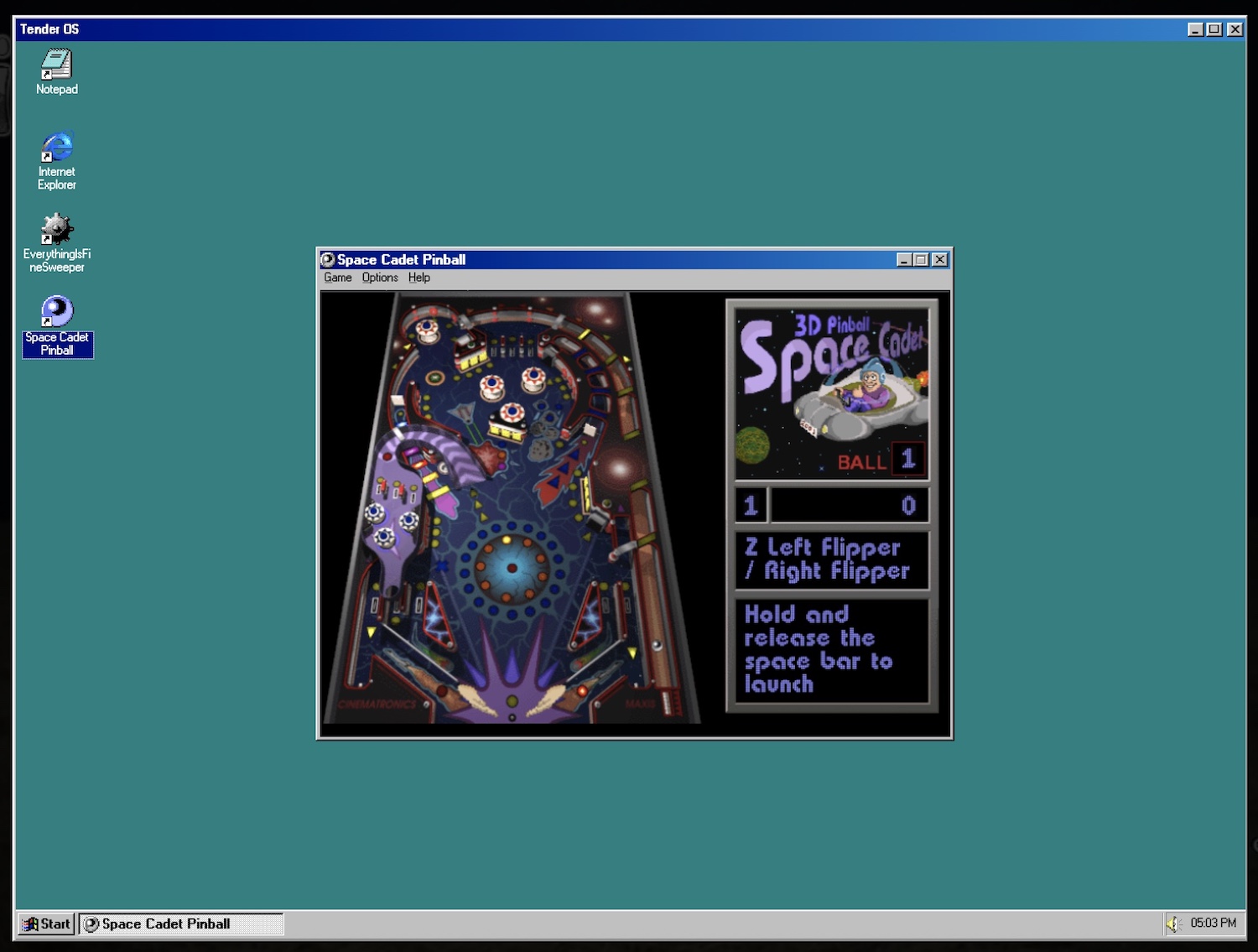
Task: Open the Start menu
Action: 47,923
